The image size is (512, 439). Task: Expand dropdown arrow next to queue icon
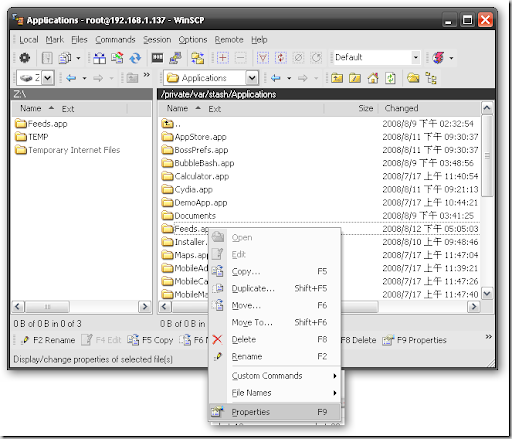[x=78, y=58]
